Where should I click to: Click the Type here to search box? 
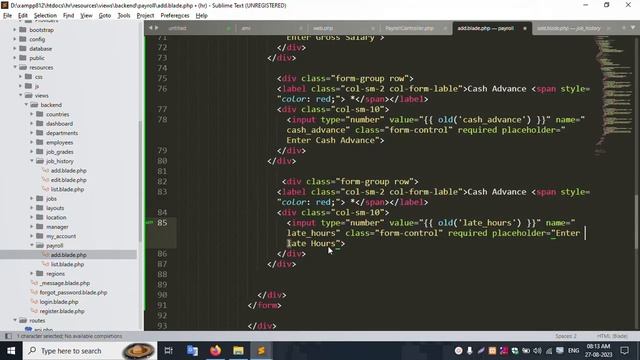pyautogui.click(x=89, y=351)
